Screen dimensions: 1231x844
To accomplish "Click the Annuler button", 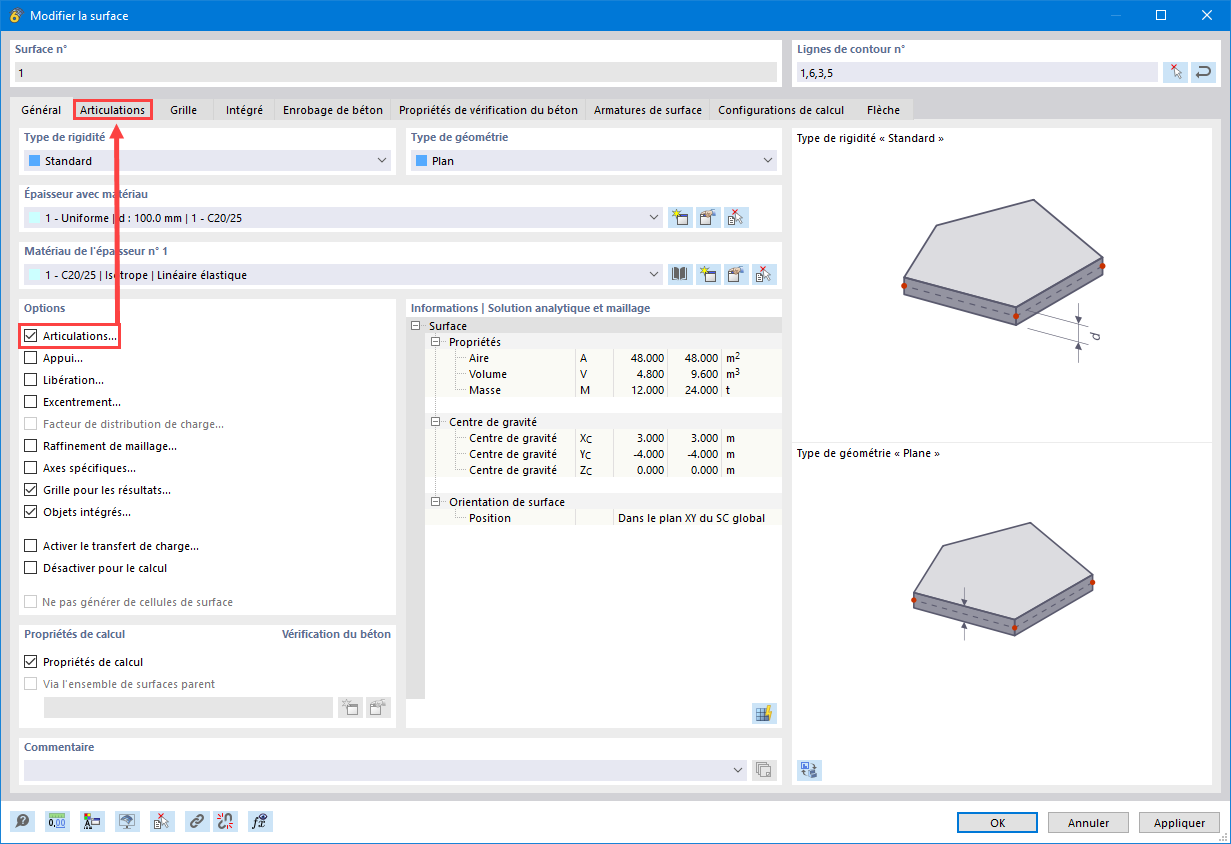I will point(1088,823).
